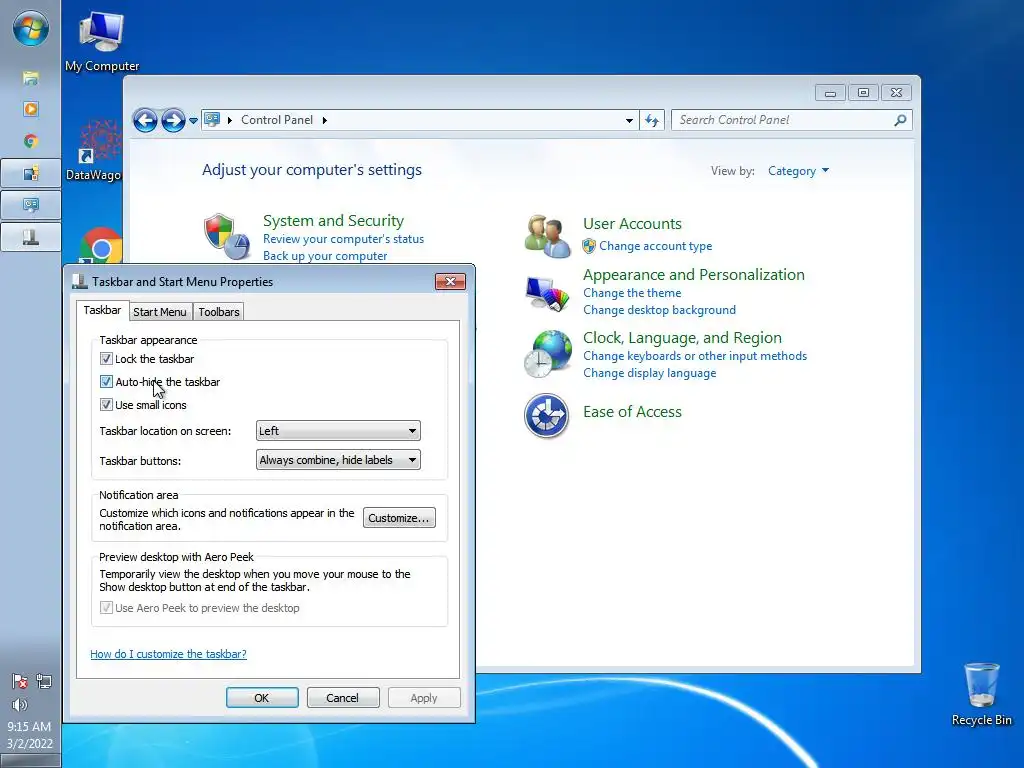
Task: Open the Windows Start orb
Action: click(x=31, y=29)
